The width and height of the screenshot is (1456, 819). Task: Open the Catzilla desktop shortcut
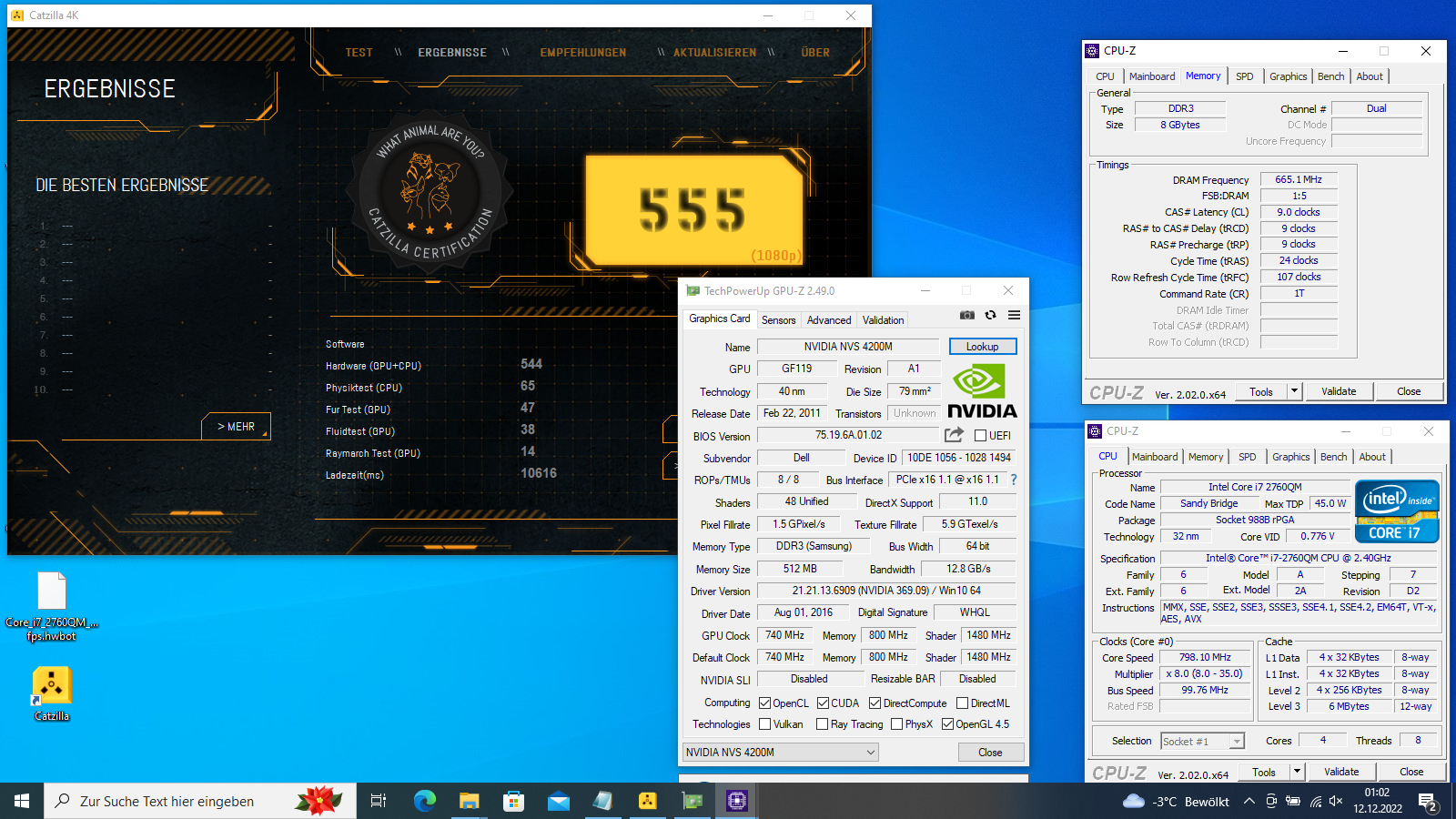click(x=52, y=694)
